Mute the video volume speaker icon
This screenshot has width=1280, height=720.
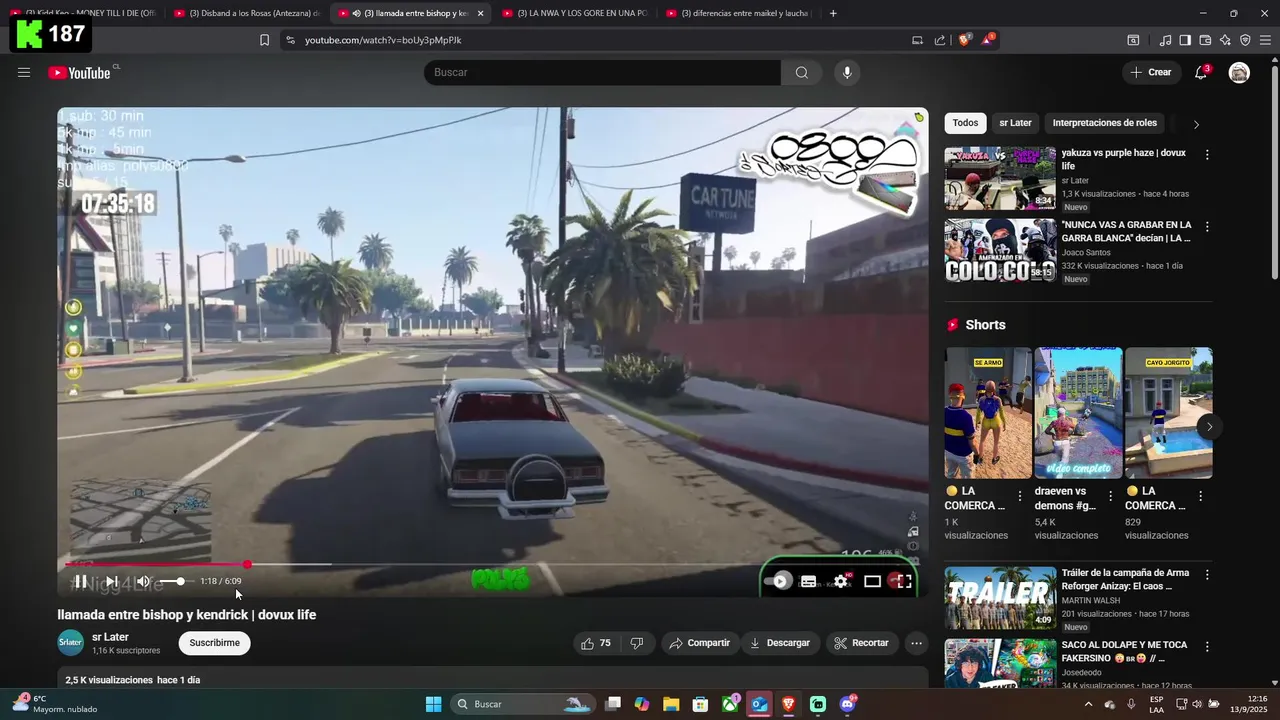143,581
